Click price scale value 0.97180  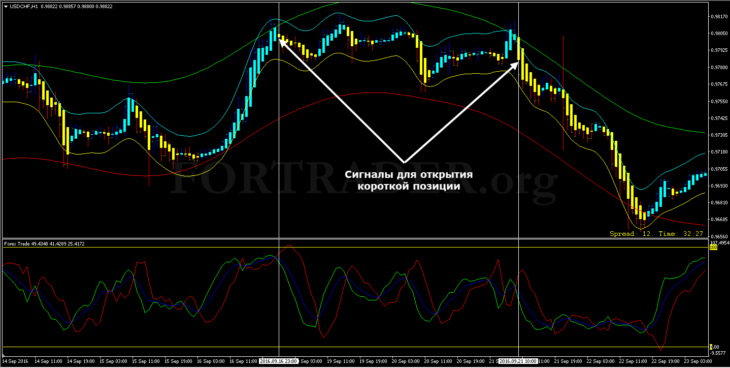click(x=718, y=152)
